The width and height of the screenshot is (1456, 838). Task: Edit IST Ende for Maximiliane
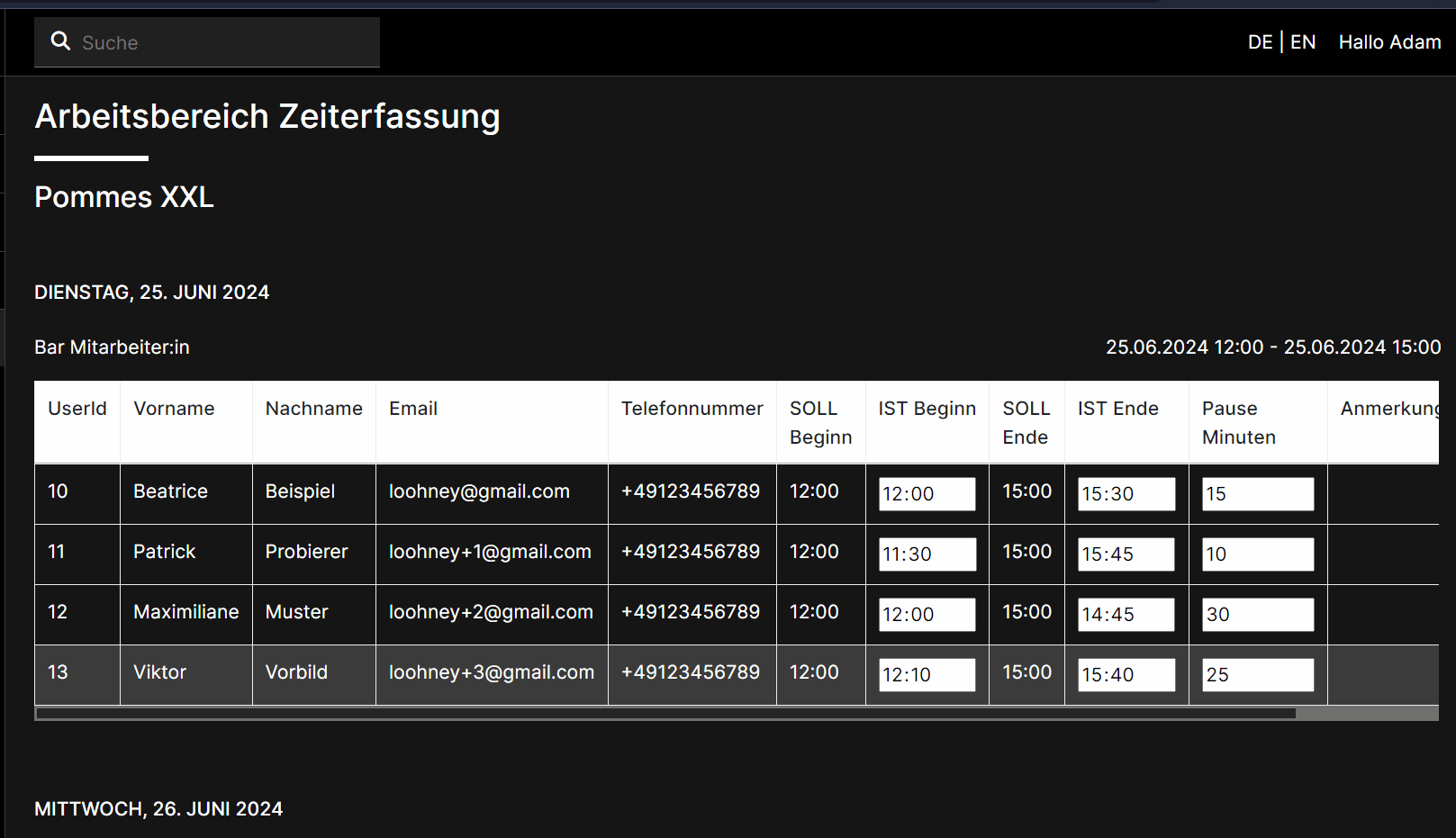(x=1126, y=615)
